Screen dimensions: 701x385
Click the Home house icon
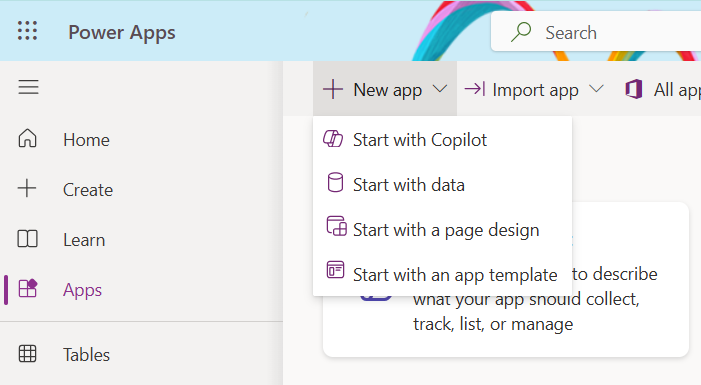tap(27, 138)
